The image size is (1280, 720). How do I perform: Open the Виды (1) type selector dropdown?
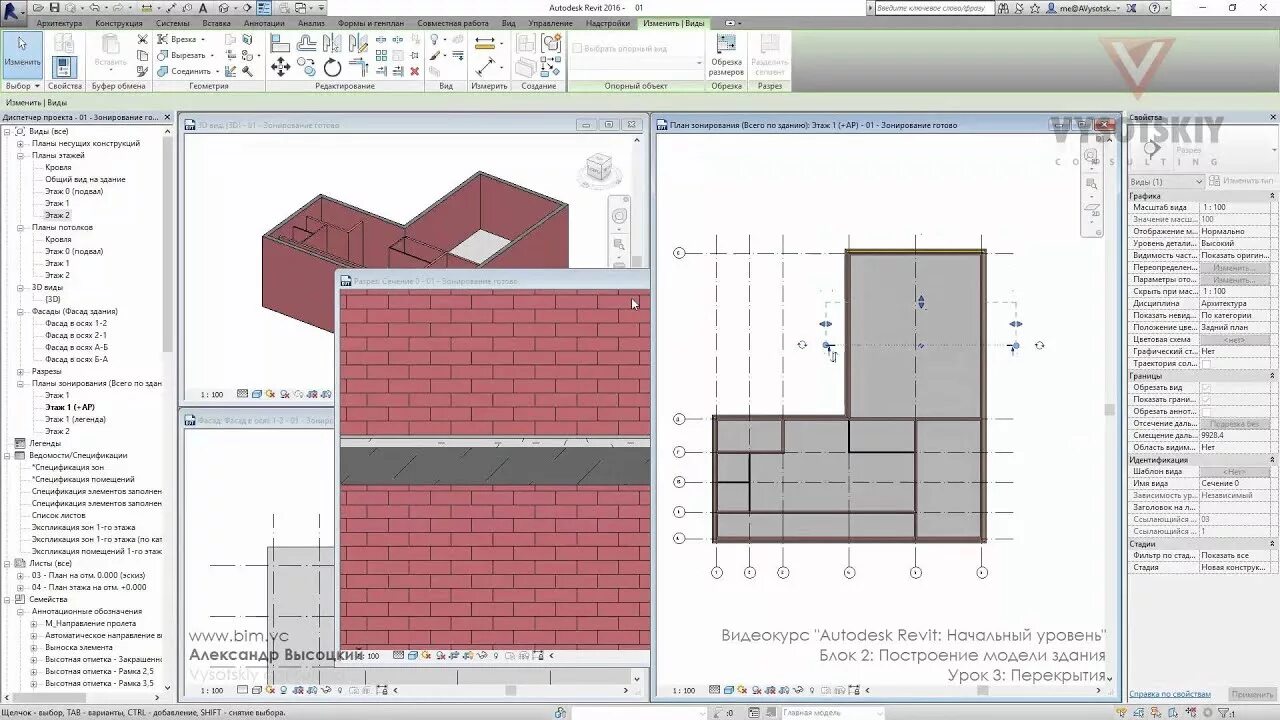(1166, 181)
